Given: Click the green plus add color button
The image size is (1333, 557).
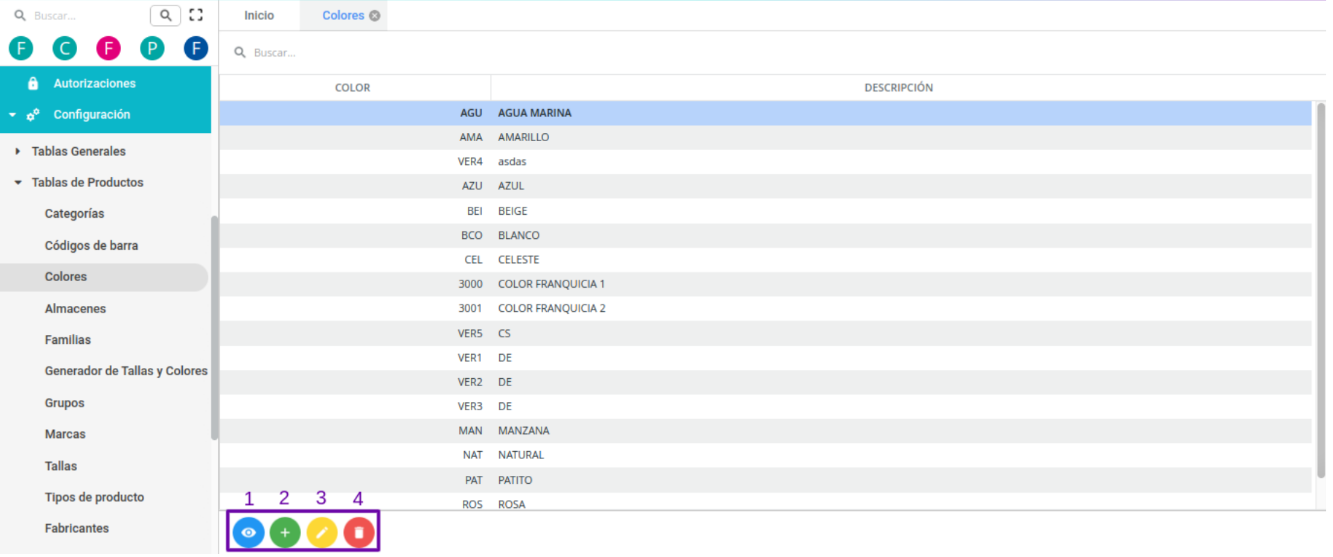Looking at the screenshot, I should coord(285,533).
